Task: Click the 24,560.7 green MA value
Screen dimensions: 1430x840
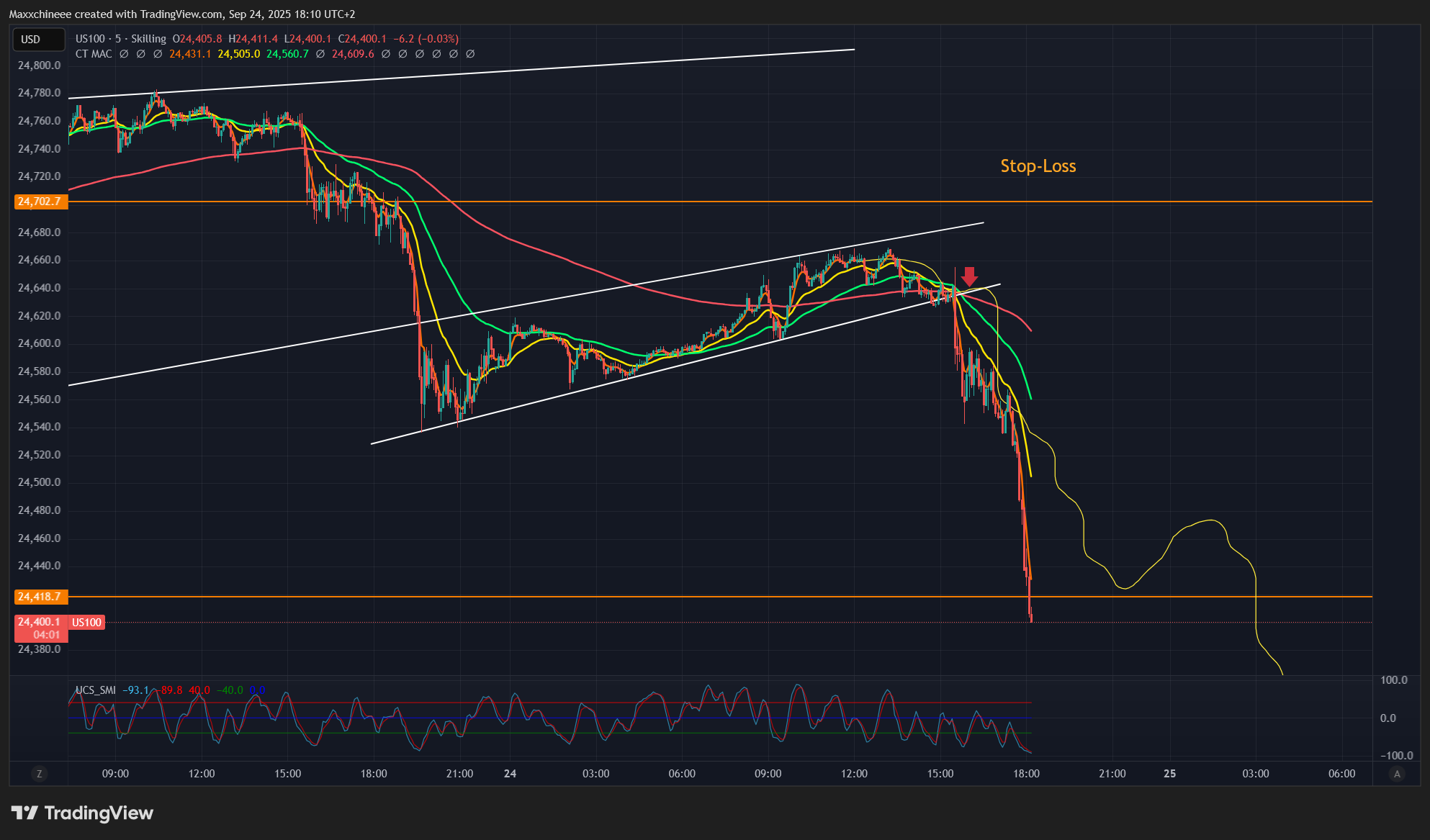Action: pos(287,54)
